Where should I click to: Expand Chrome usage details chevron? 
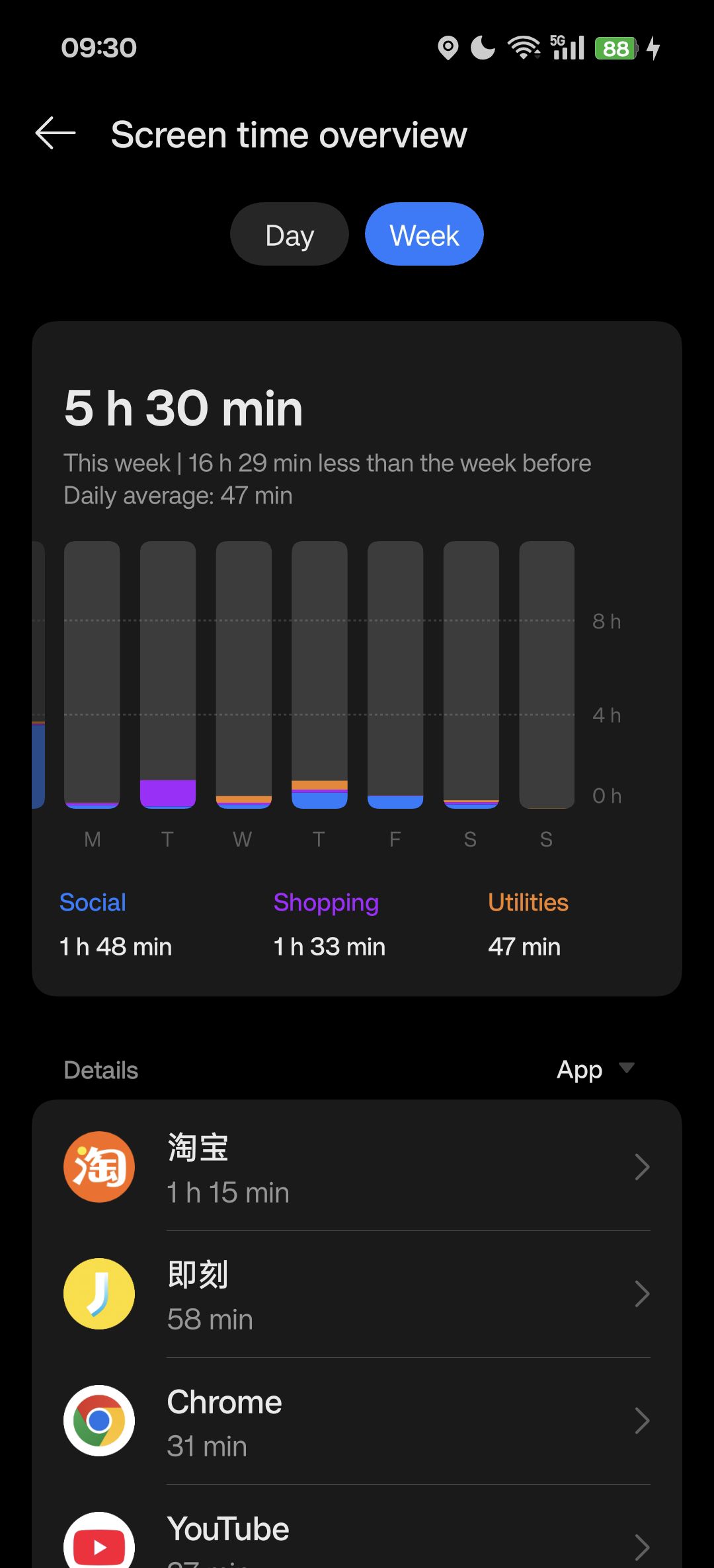[x=641, y=1421]
